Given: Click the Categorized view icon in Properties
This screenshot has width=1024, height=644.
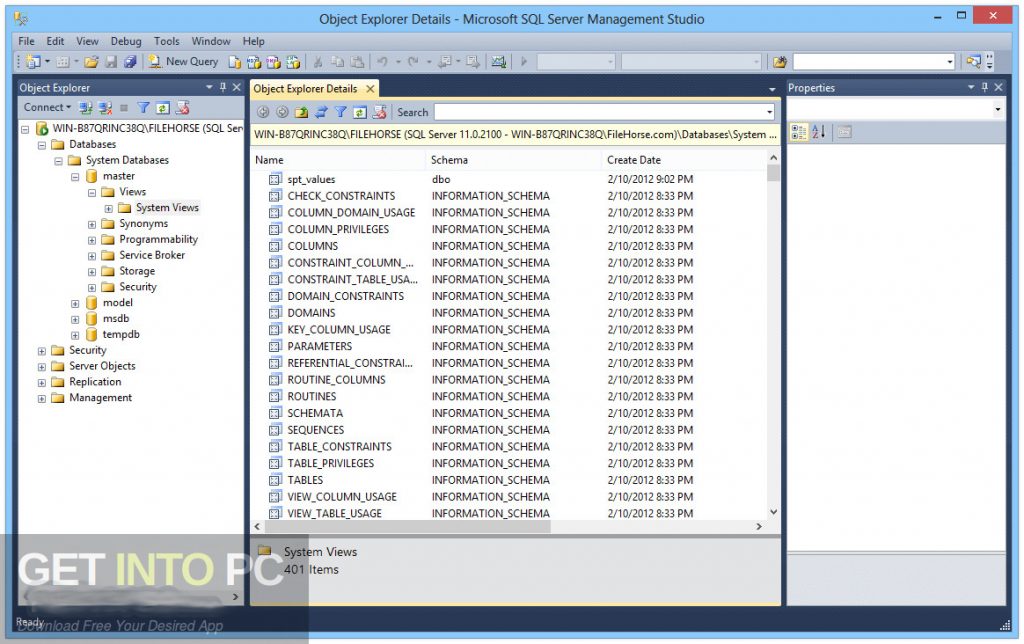Looking at the screenshot, I should coord(799,133).
